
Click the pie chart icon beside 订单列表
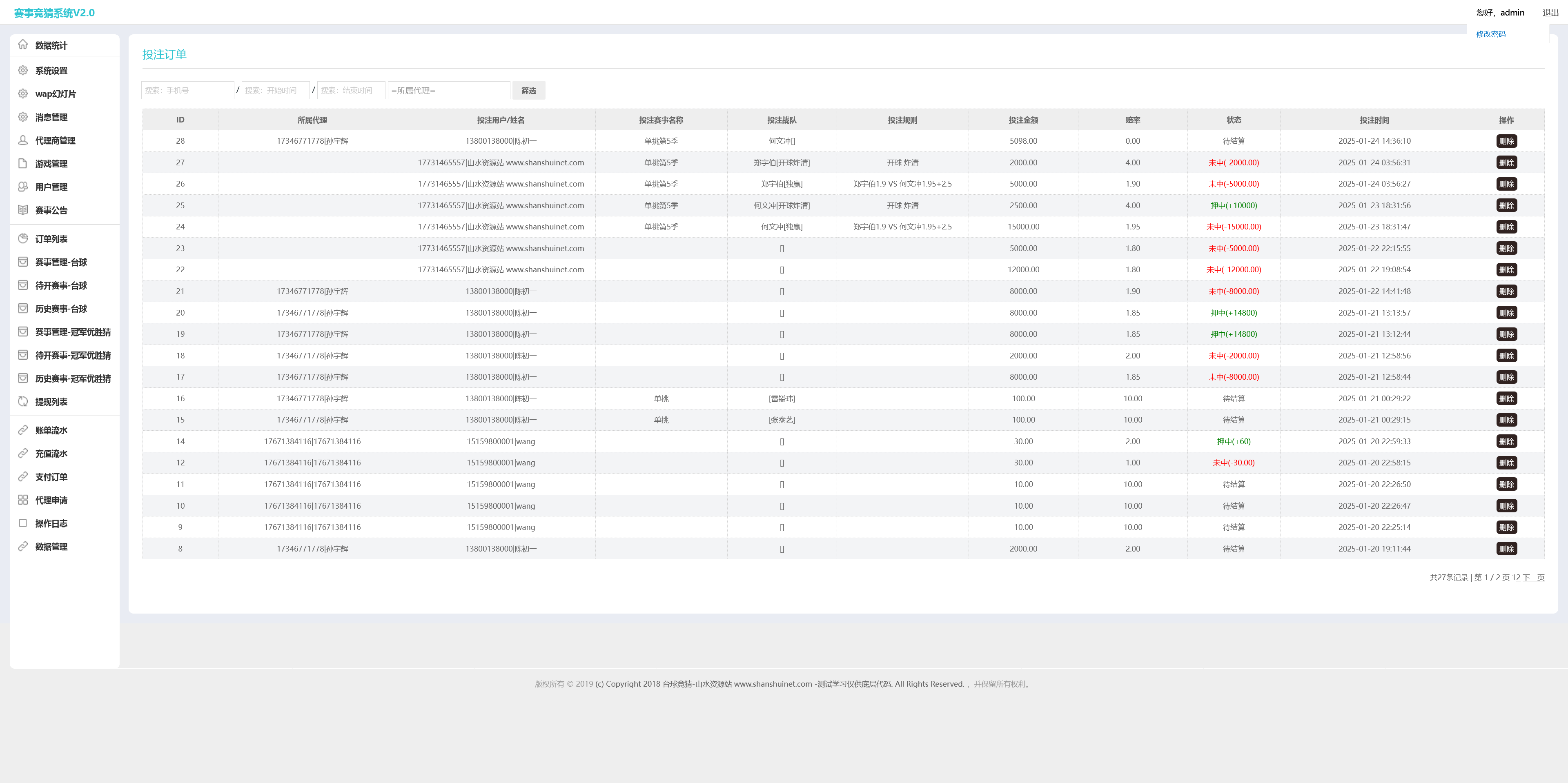pos(22,238)
